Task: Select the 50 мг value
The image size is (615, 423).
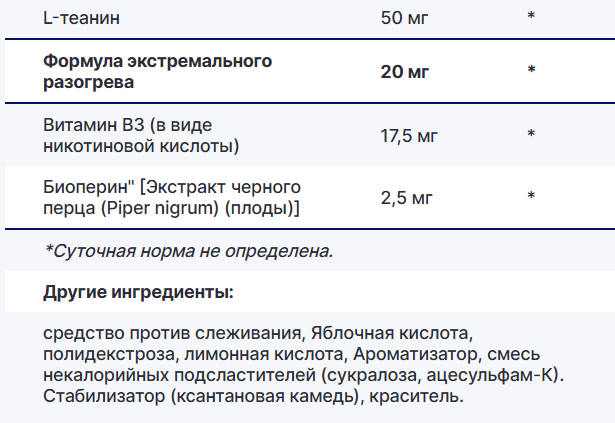Action: pos(406,18)
